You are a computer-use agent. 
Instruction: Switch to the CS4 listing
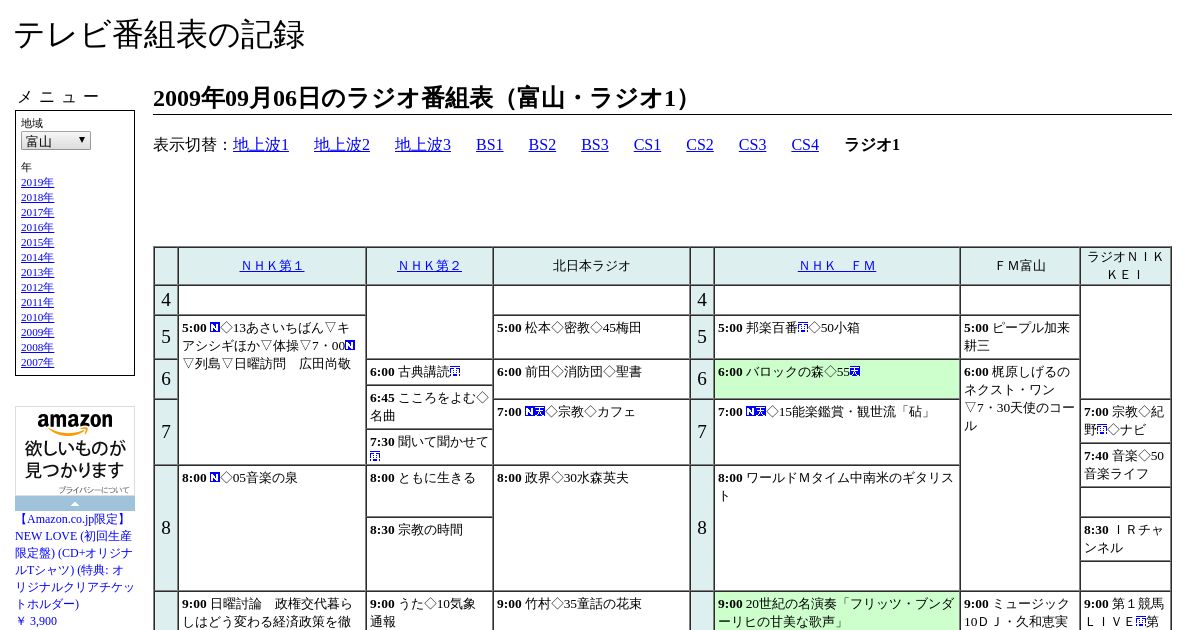click(805, 145)
